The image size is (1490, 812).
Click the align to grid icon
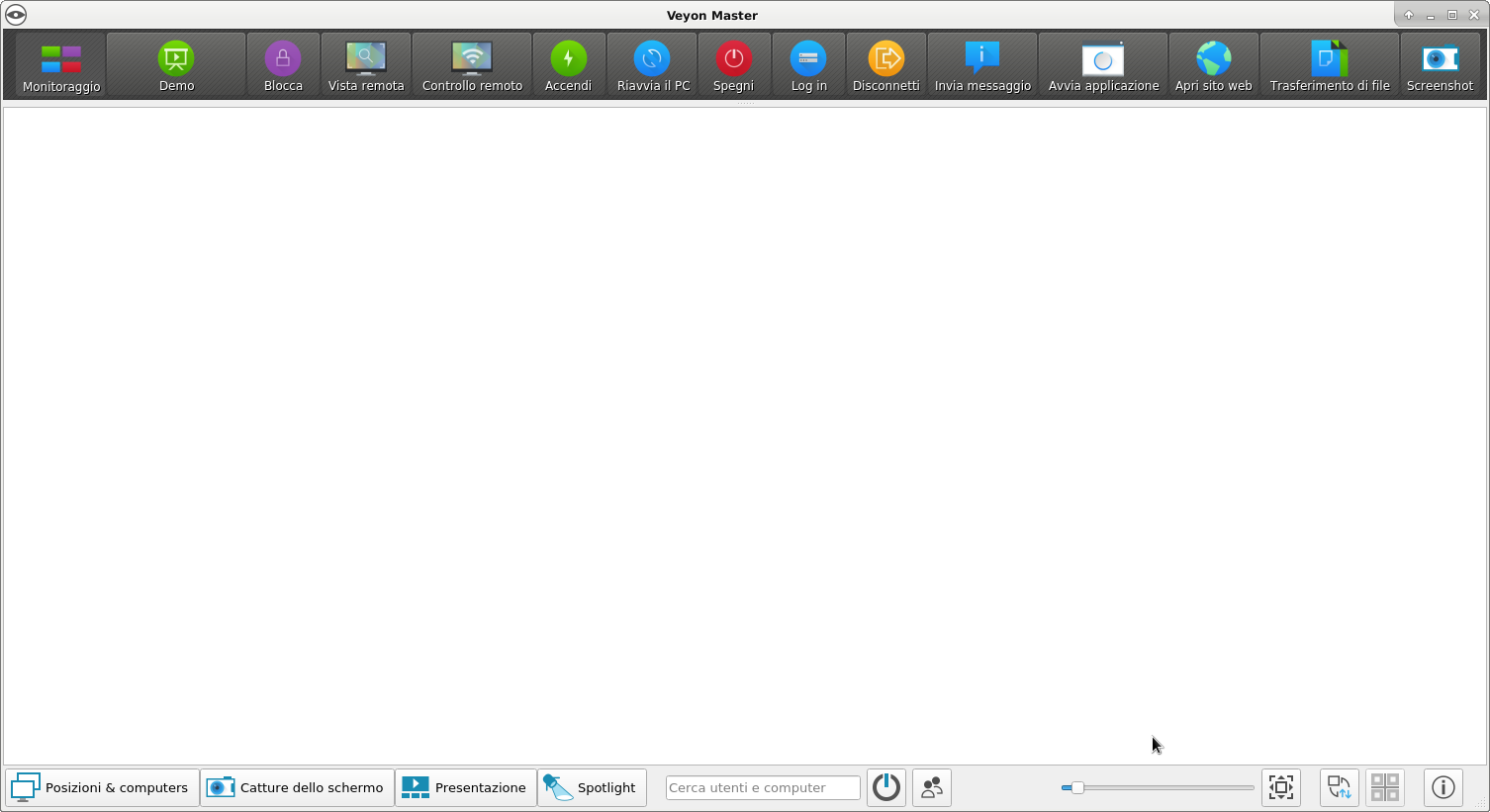[x=1385, y=788]
